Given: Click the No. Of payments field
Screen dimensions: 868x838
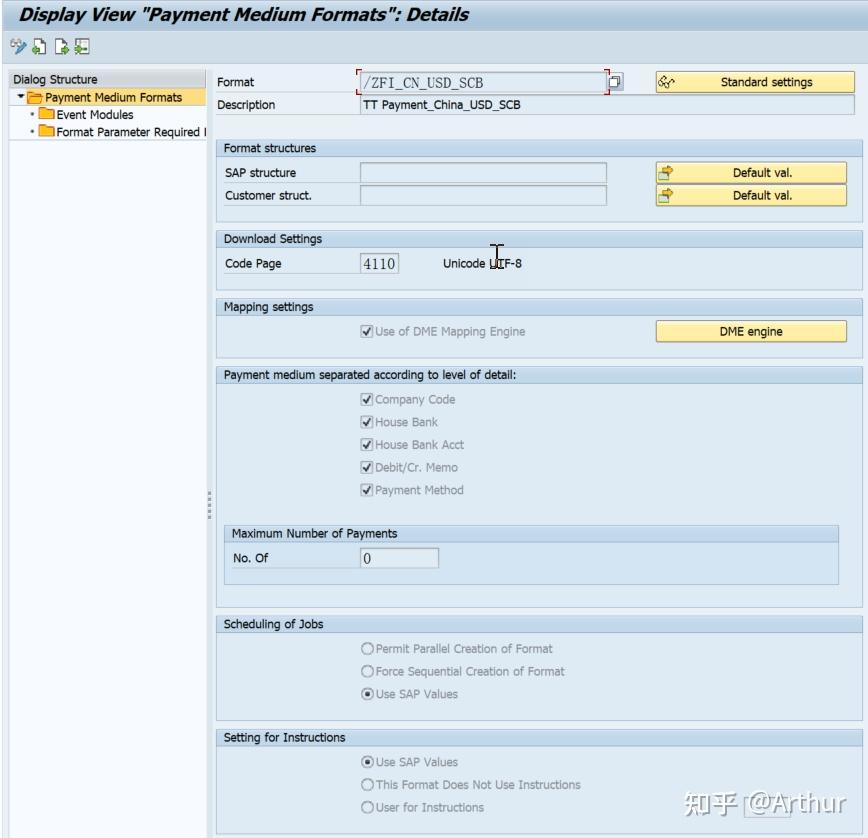Looking at the screenshot, I should pyautogui.click(x=400, y=557).
